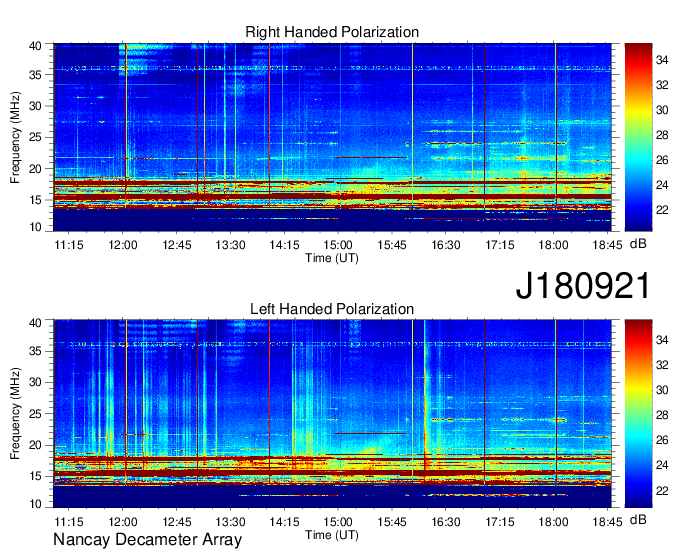Click the "Left Handed Polarization" plot title
Screen dimensions: 680x552
pyautogui.click(x=332, y=309)
